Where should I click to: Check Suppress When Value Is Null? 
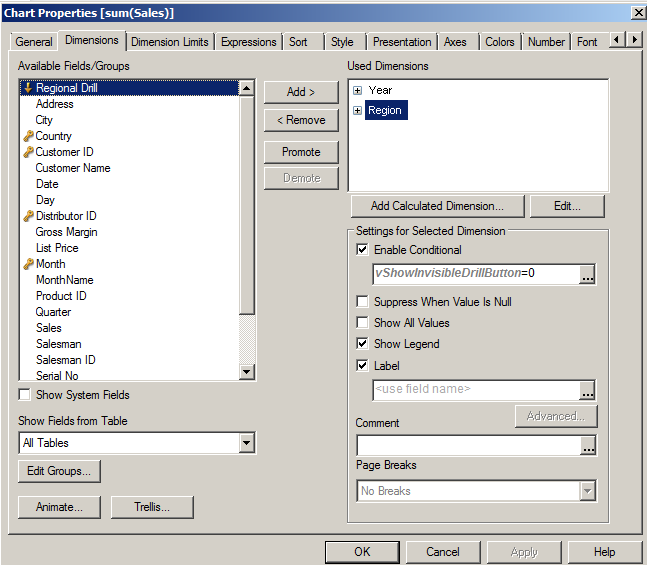coord(362,302)
